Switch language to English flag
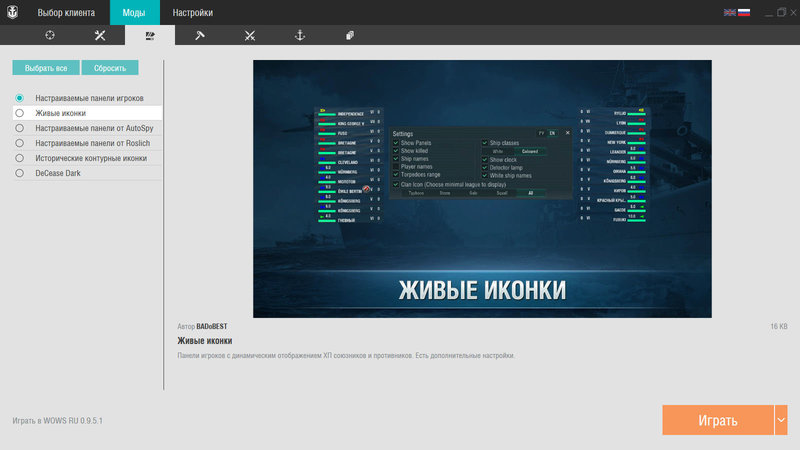The width and height of the screenshot is (800, 450). (x=730, y=12)
